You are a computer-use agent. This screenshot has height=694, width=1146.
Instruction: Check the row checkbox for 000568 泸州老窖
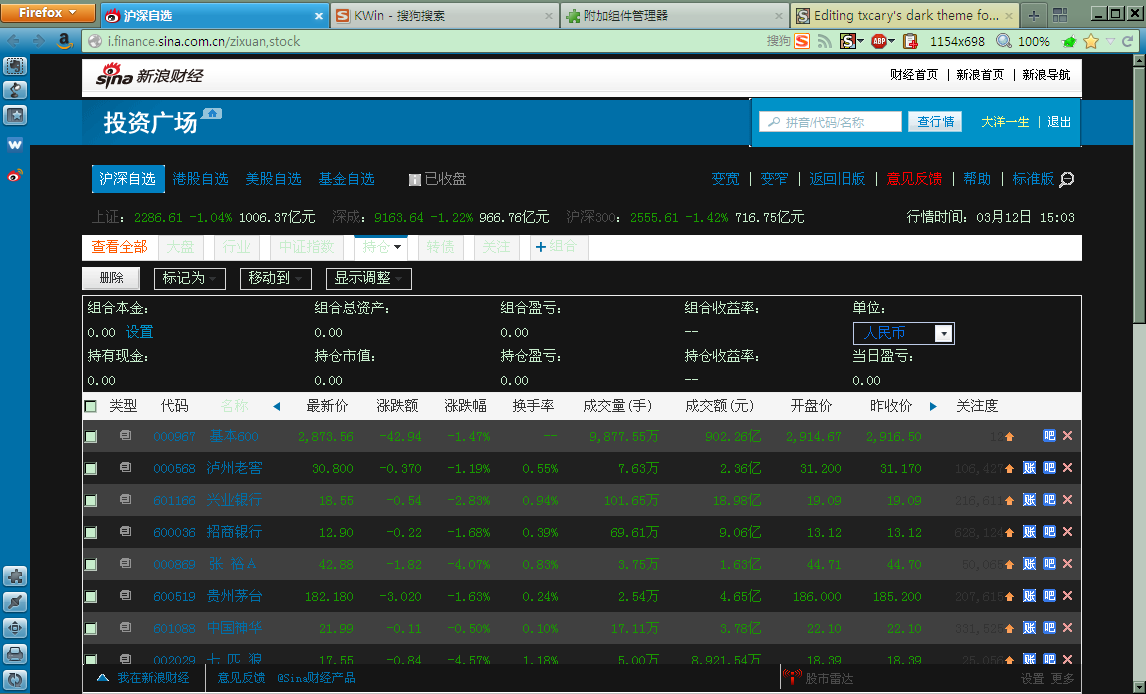pos(92,467)
